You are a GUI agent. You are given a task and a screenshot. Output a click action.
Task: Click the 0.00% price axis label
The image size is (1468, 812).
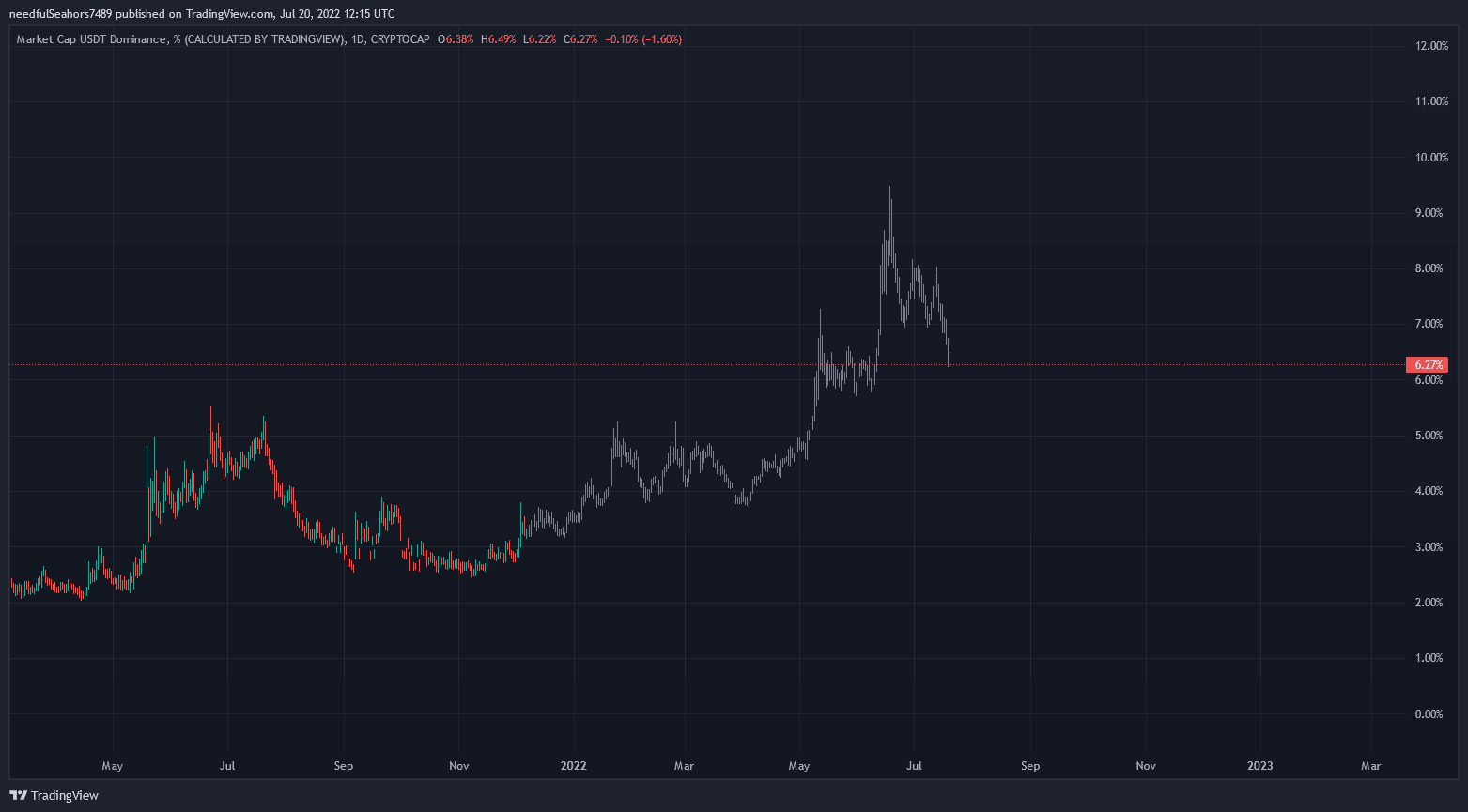pos(1429,714)
